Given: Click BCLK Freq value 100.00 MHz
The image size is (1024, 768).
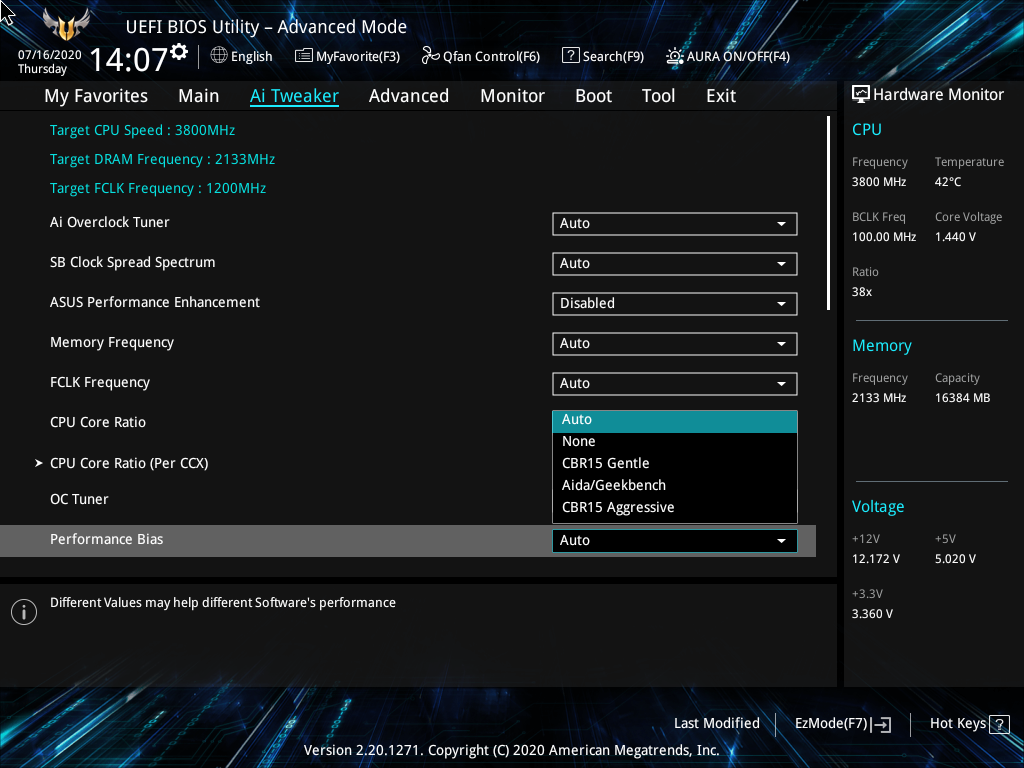Looking at the screenshot, I should pyautogui.click(x=884, y=237).
